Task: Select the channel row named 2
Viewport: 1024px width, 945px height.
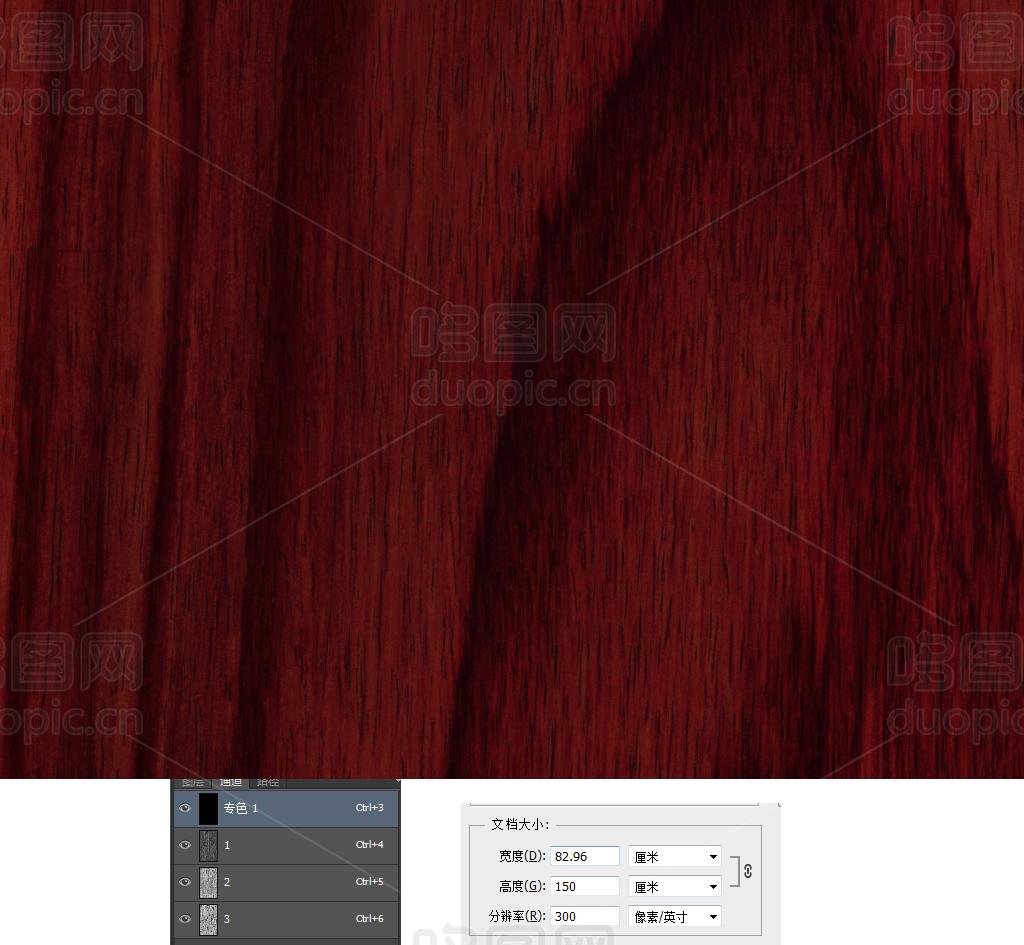Action: tap(290, 882)
